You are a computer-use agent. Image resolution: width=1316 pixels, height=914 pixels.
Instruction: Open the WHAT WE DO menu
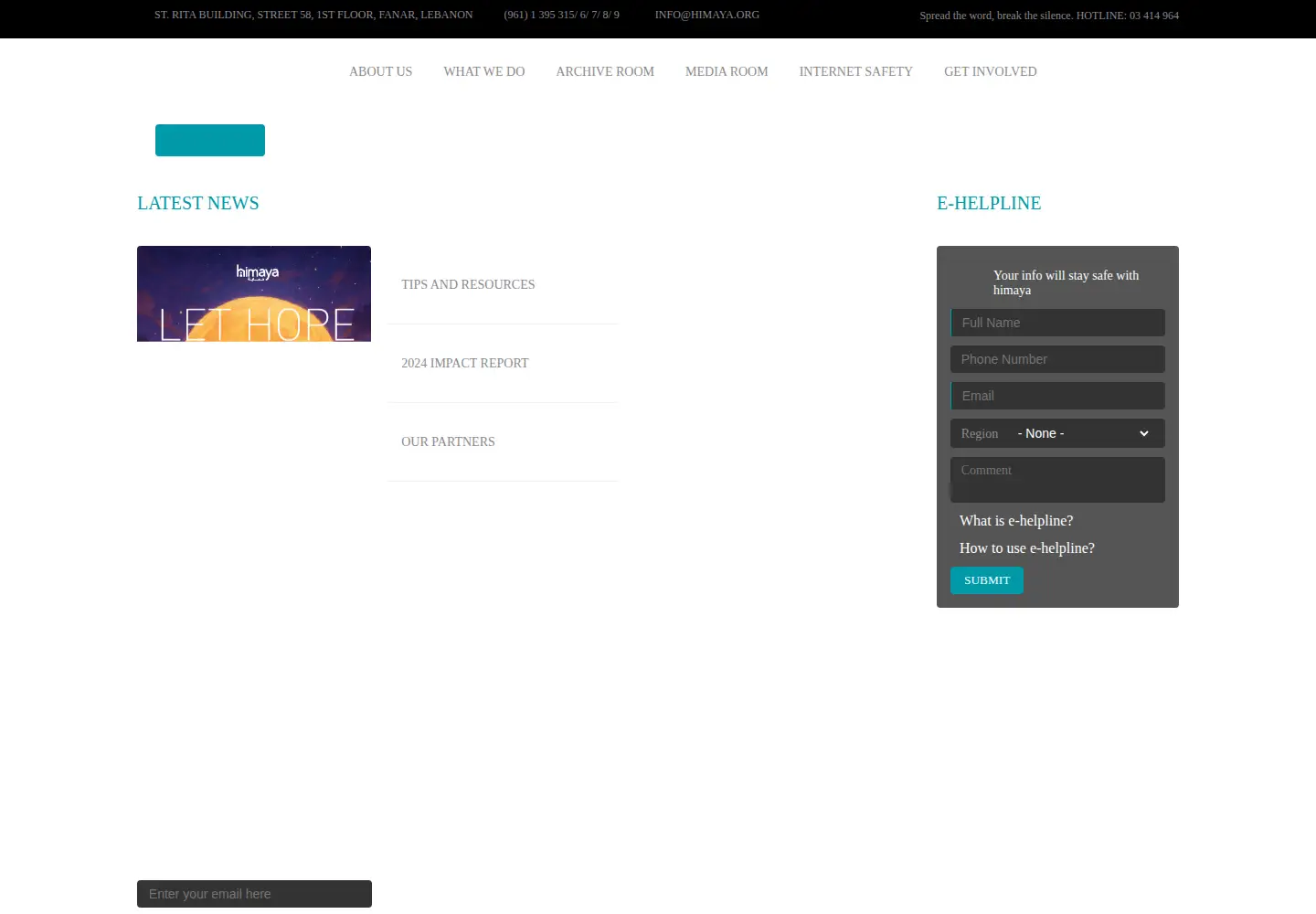tap(484, 71)
